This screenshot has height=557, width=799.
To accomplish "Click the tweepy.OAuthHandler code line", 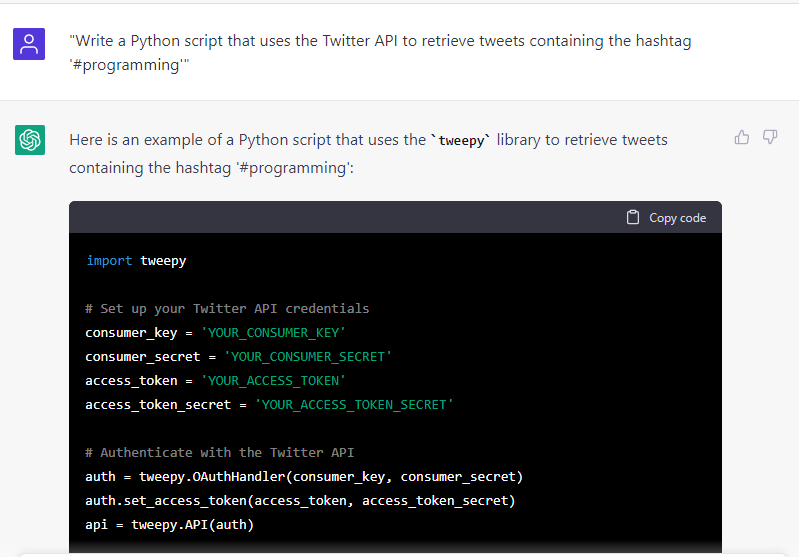I will [x=304, y=476].
